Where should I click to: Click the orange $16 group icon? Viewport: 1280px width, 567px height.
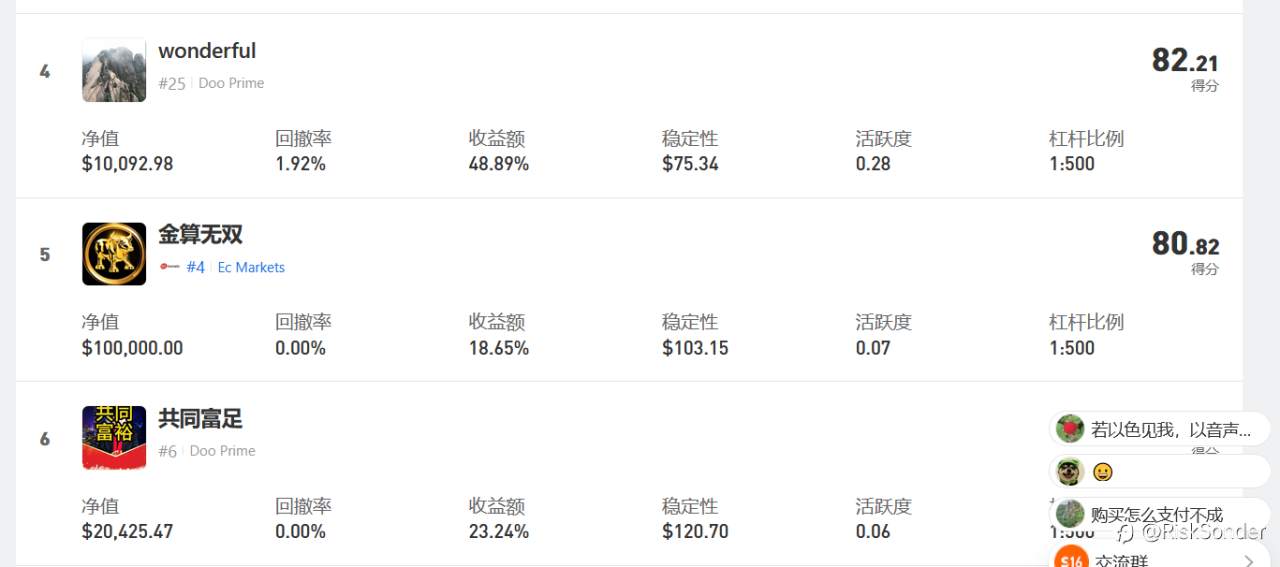1071,557
